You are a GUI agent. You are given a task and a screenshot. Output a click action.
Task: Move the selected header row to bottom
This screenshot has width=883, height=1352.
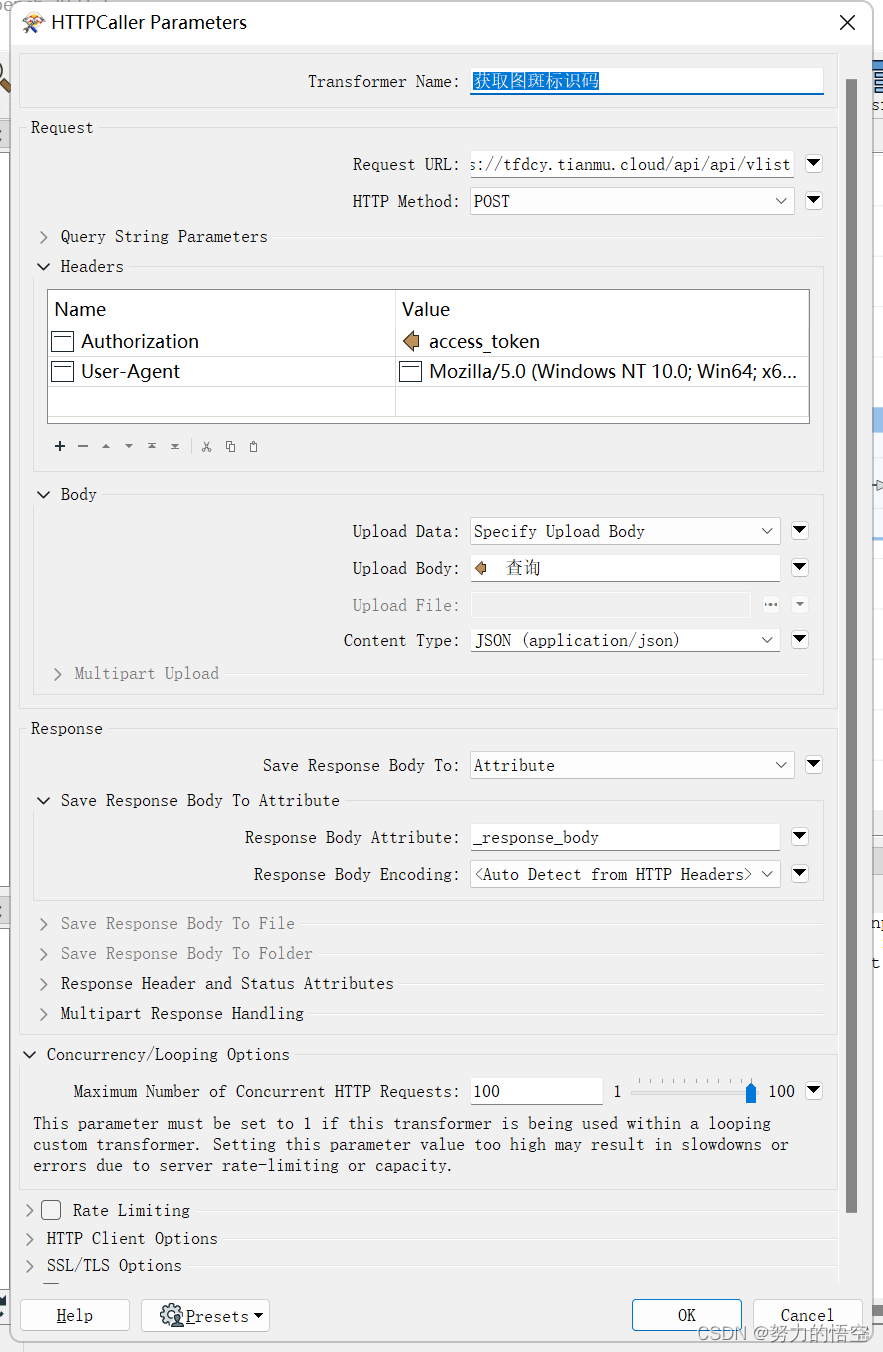175,446
